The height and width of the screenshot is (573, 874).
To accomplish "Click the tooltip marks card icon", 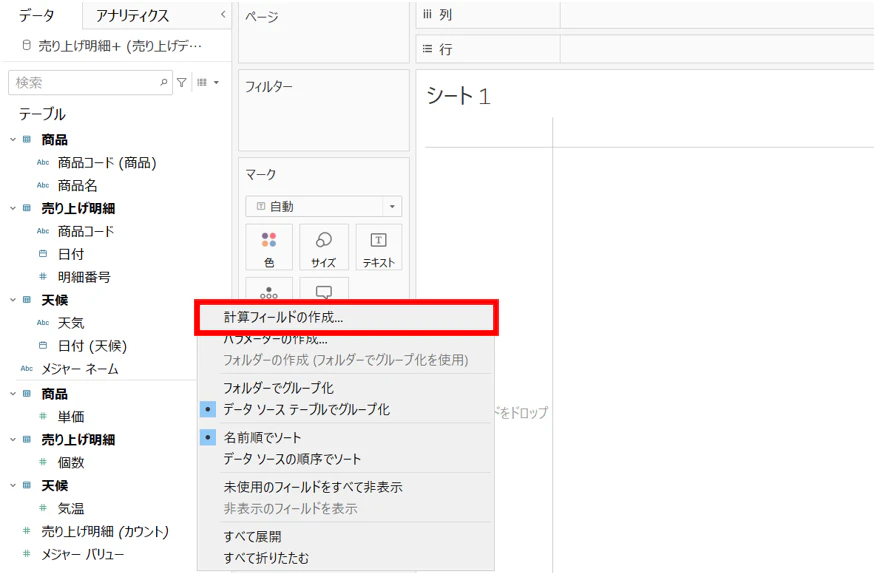I will (324, 293).
